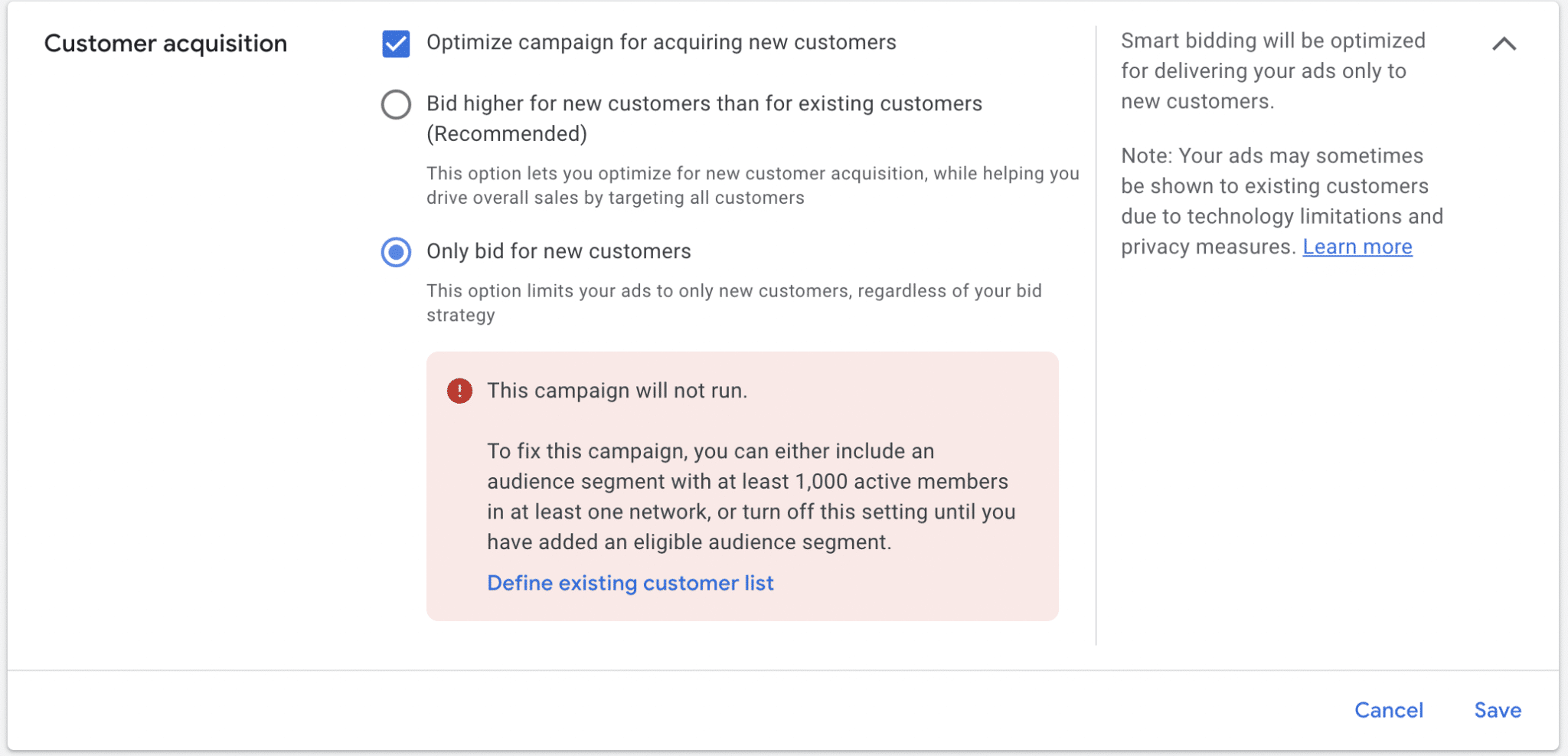Click the 'Bid higher for new customers' label text
This screenshot has width=1568, height=756.
point(704,103)
